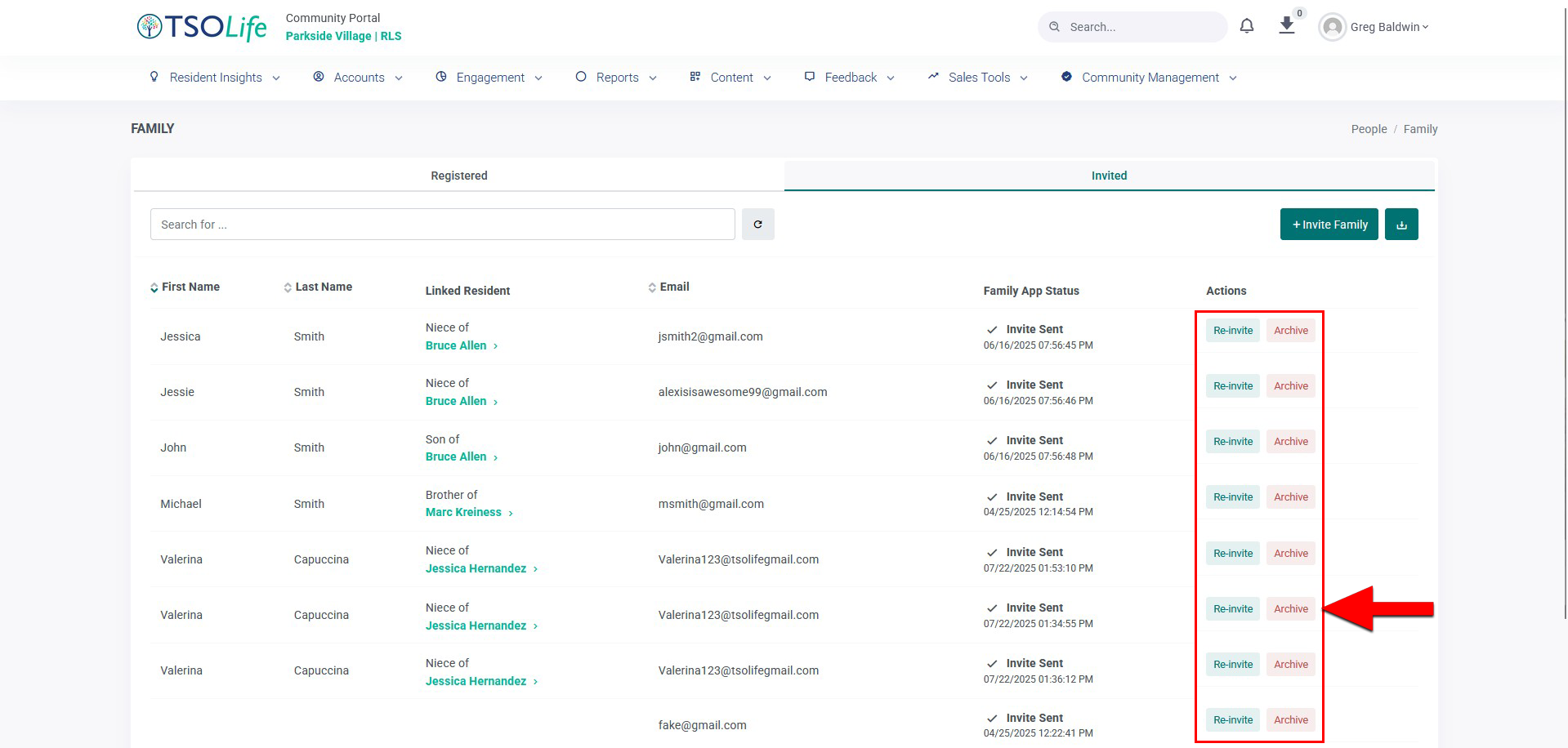
Task: Re-invite John Smith
Action: 1233,441
